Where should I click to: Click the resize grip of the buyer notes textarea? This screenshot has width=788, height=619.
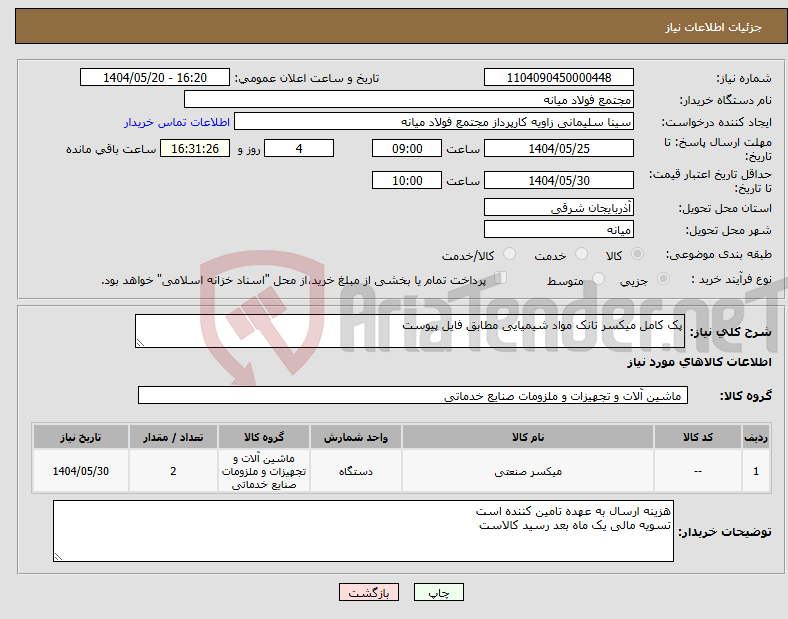tap(58, 557)
